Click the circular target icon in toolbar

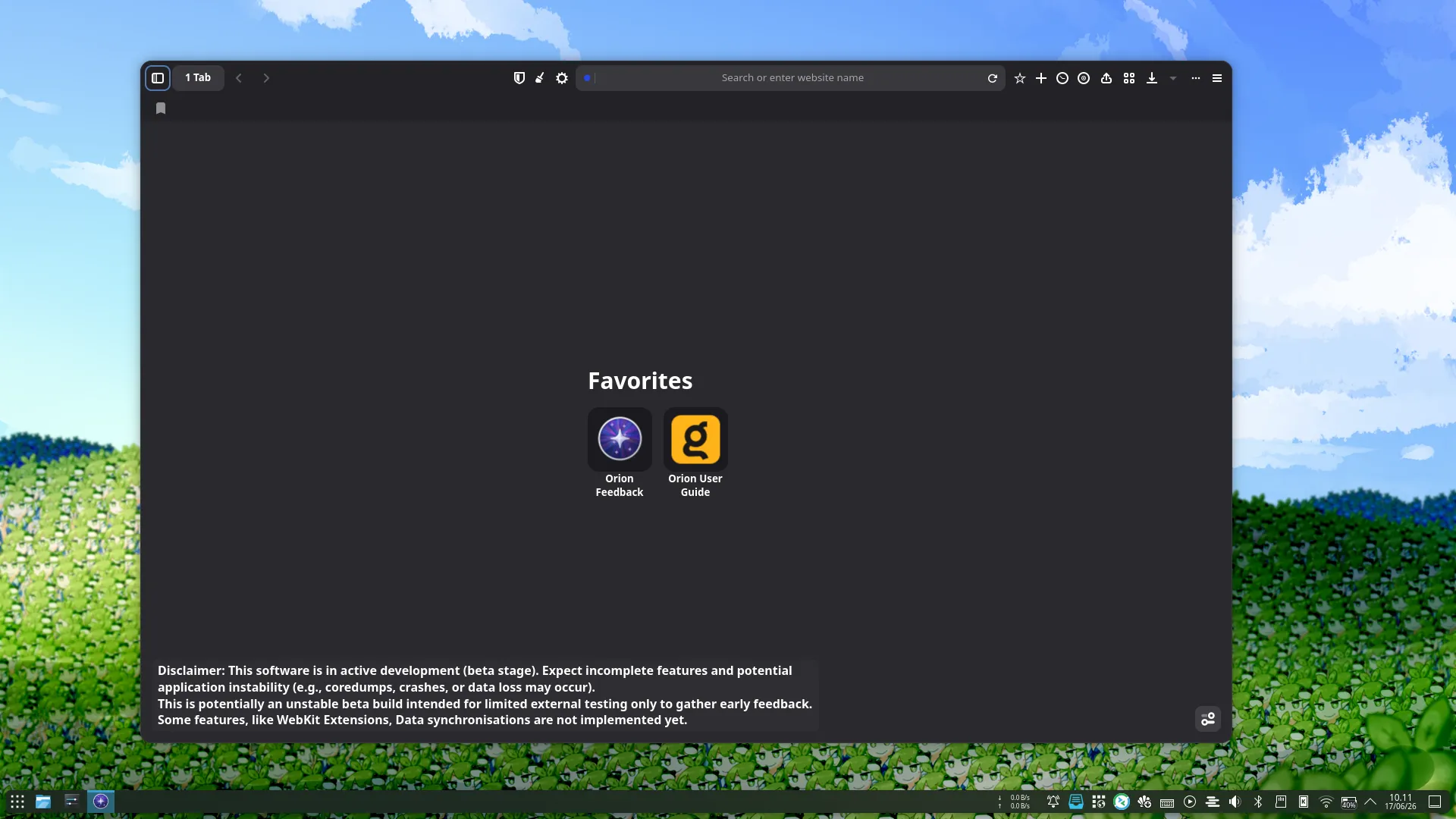(x=1084, y=78)
